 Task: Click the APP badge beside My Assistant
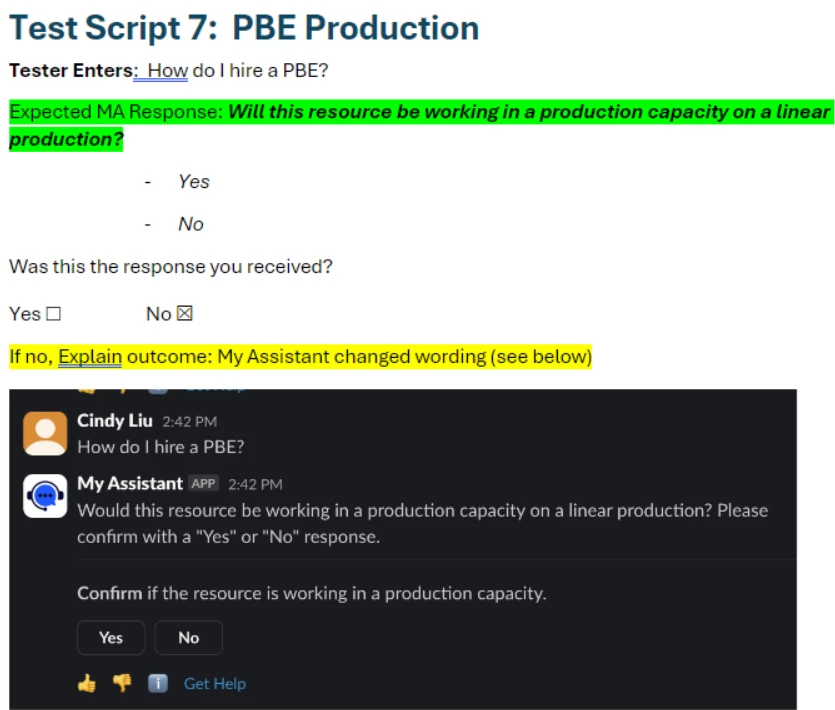coord(203,484)
